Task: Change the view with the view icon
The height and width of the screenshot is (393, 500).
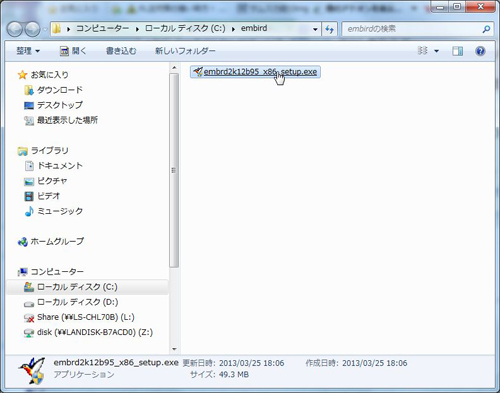Action: 423,51
